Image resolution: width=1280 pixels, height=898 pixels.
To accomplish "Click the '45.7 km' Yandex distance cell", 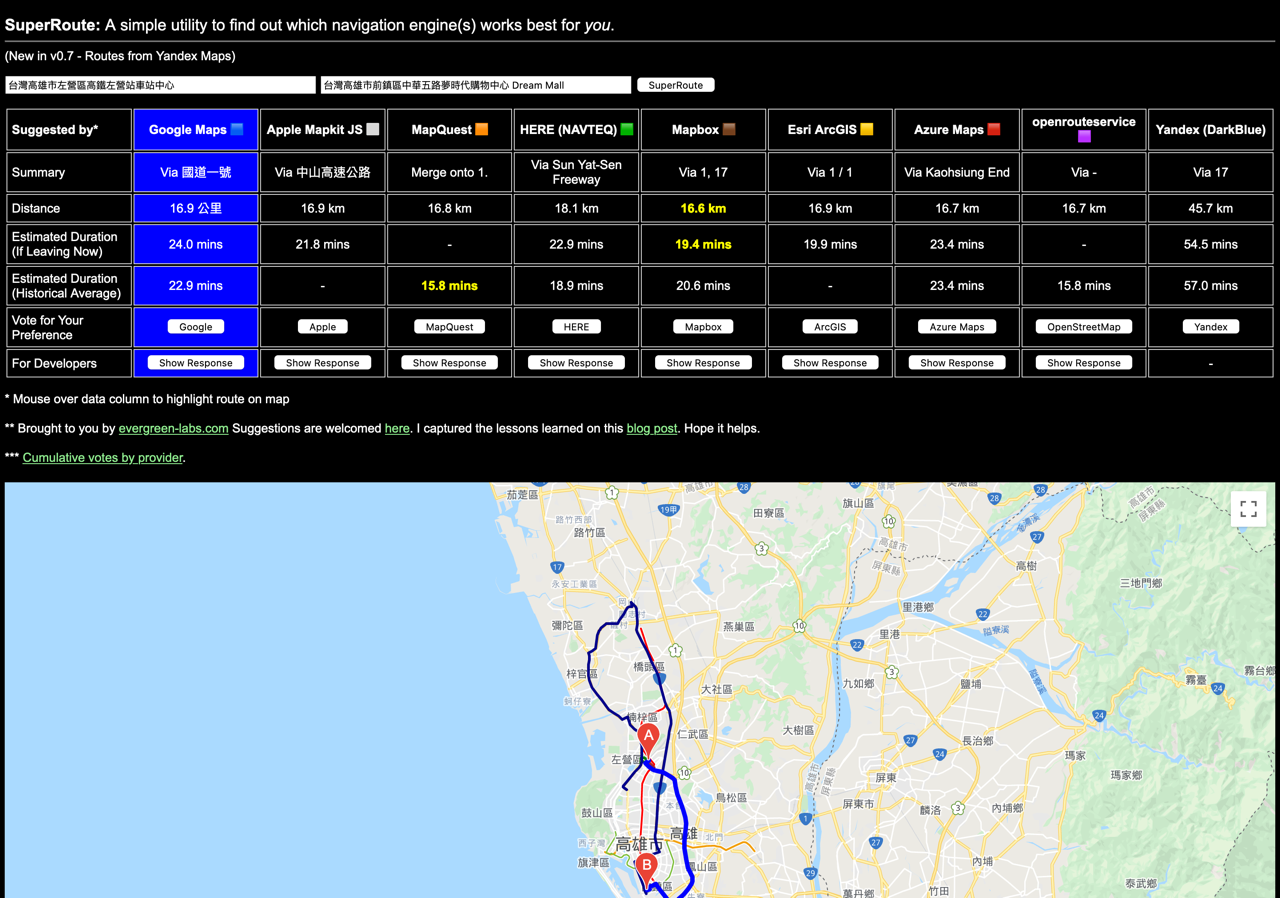I will click(1211, 208).
